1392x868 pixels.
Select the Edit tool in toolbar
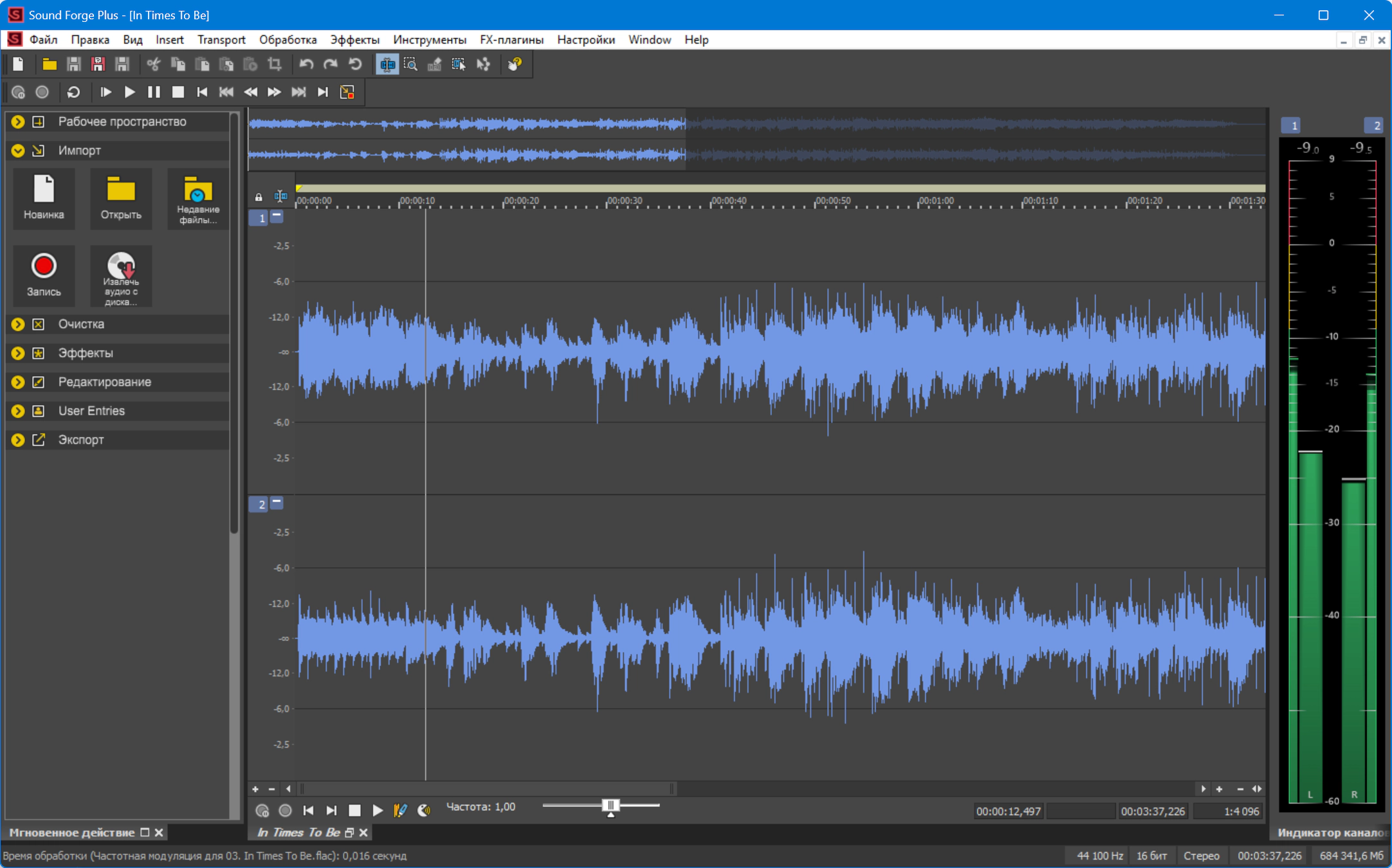pyautogui.click(x=387, y=64)
